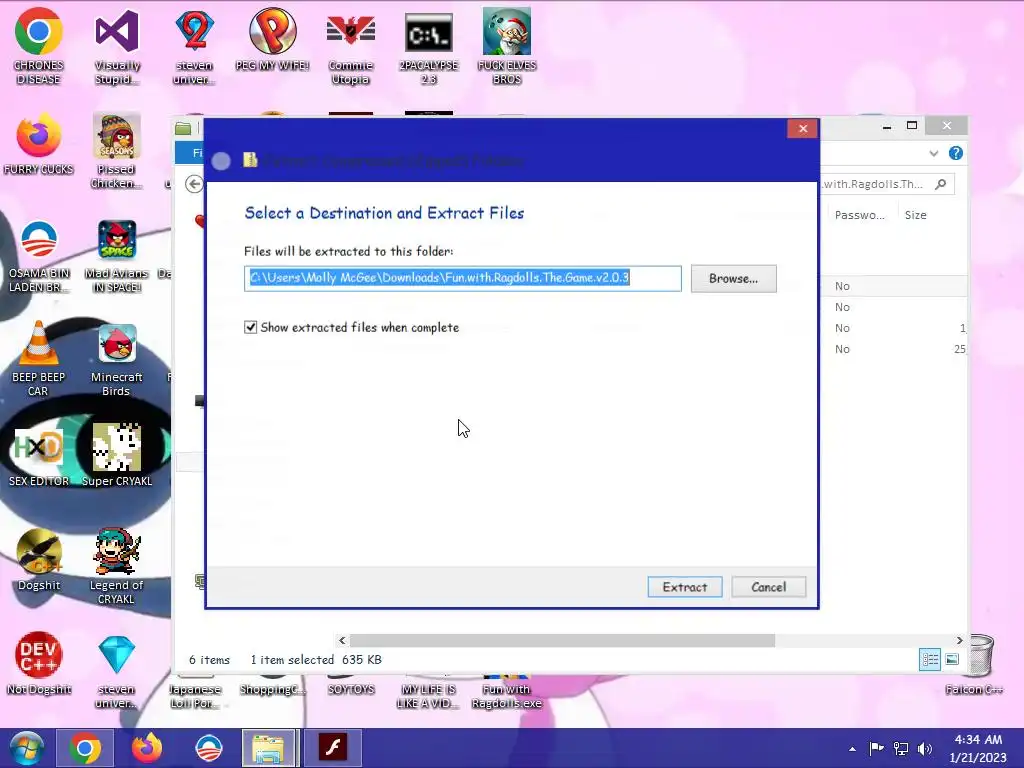Select PEG MY WIFE desktop icon
1024x768 pixels.
[272, 39]
